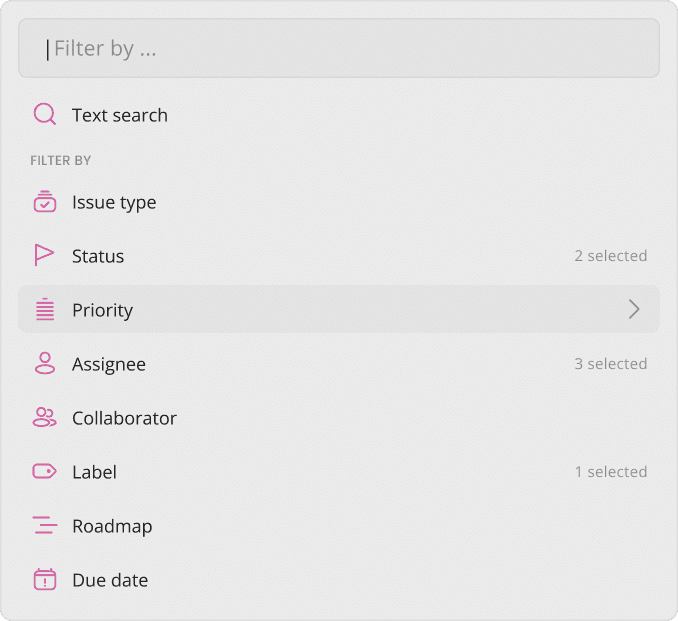Click the Assignee person icon
Viewport: 678px width, 621px height.
click(x=45, y=363)
